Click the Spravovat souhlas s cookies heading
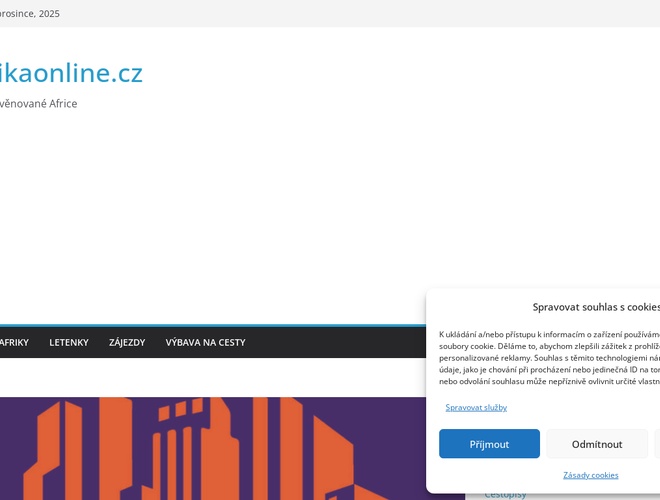The image size is (660, 500). (595, 307)
